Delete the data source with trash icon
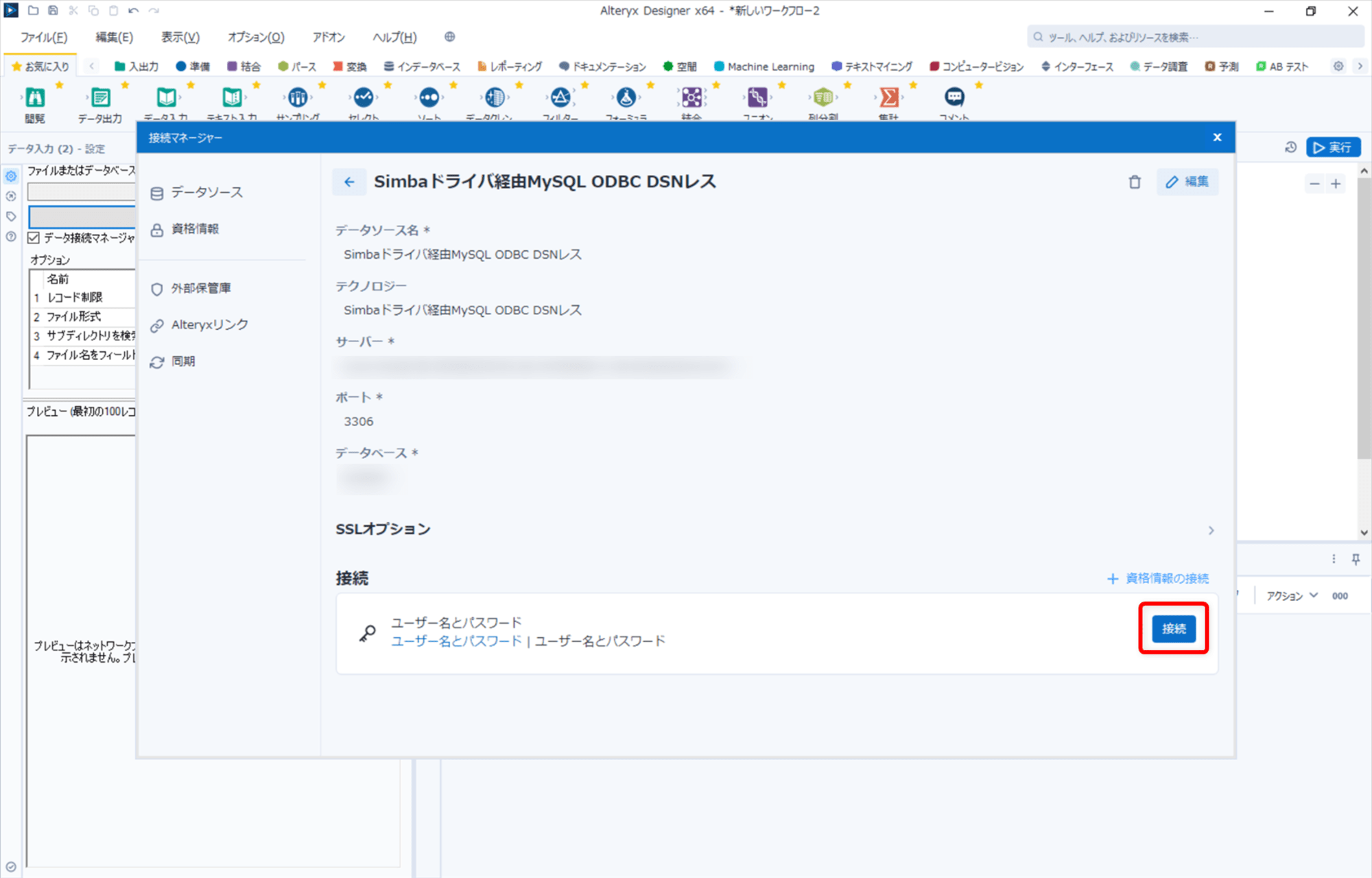This screenshot has height=878, width=1372. tap(1135, 182)
